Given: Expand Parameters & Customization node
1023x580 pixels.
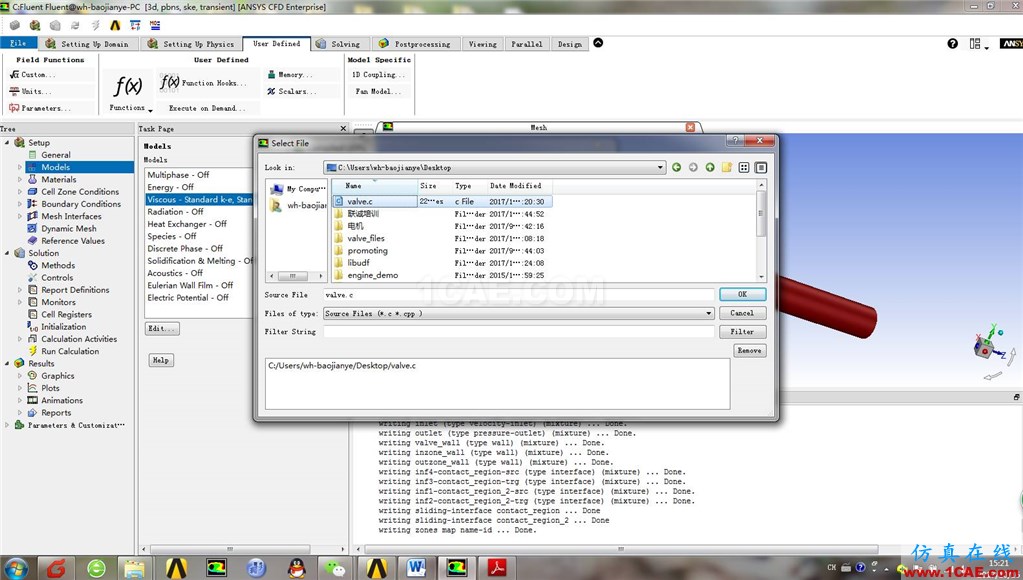Looking at the screenshot, I should pos(7,425).
